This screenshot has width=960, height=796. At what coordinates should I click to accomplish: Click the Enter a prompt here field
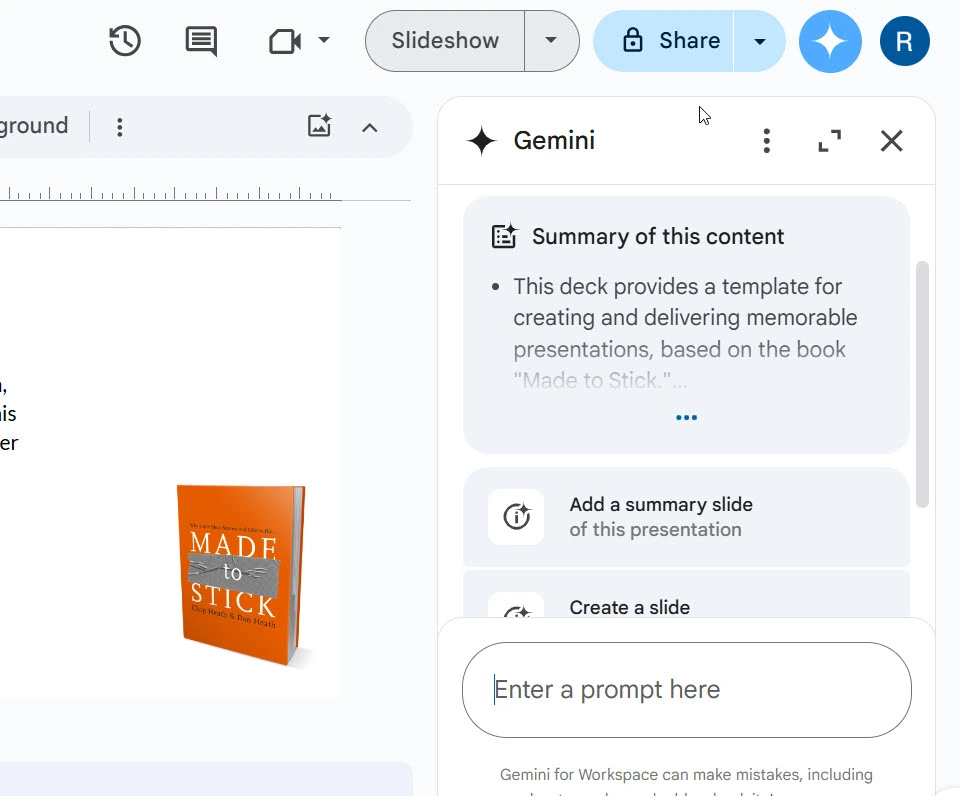(686, 690)
